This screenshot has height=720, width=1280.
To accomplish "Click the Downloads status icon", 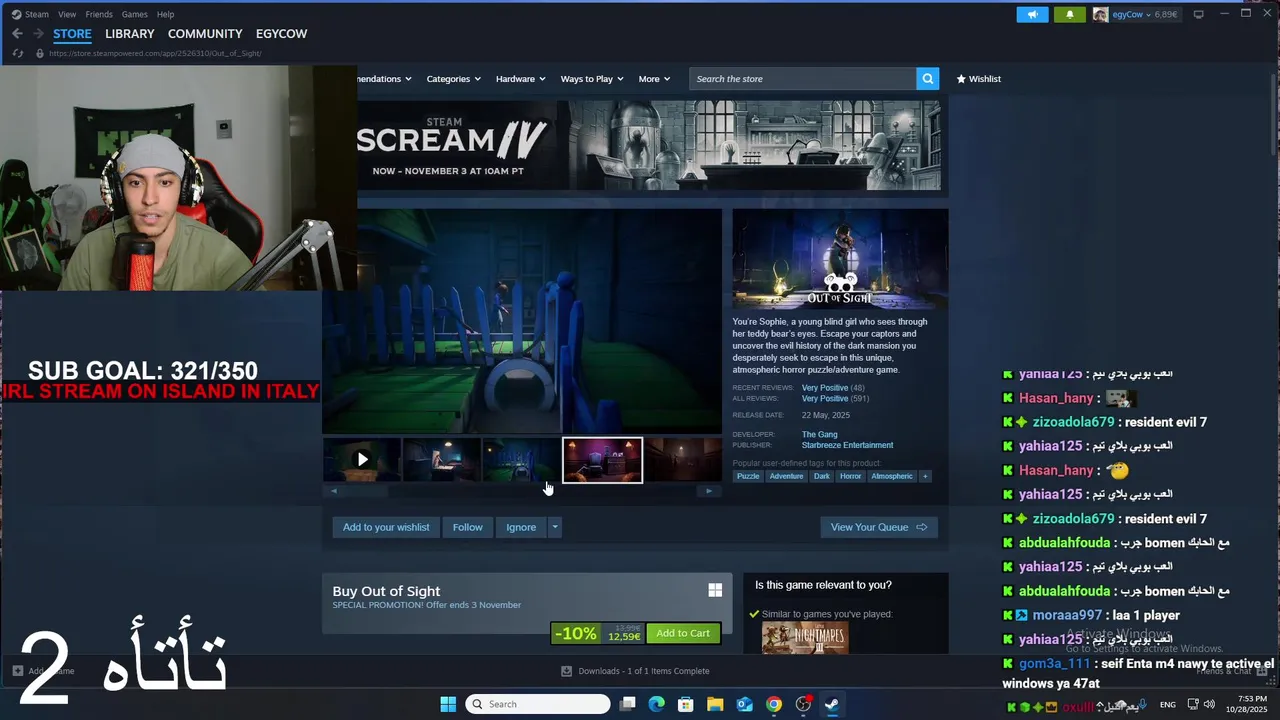I will pos(567,671).
